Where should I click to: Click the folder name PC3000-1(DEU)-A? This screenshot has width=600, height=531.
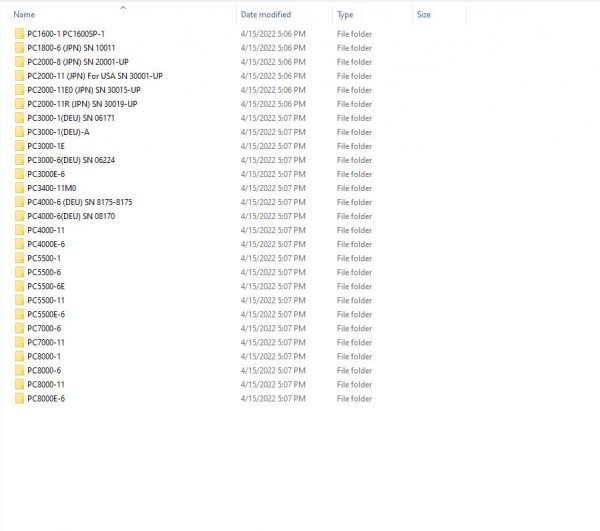(58, 132)
